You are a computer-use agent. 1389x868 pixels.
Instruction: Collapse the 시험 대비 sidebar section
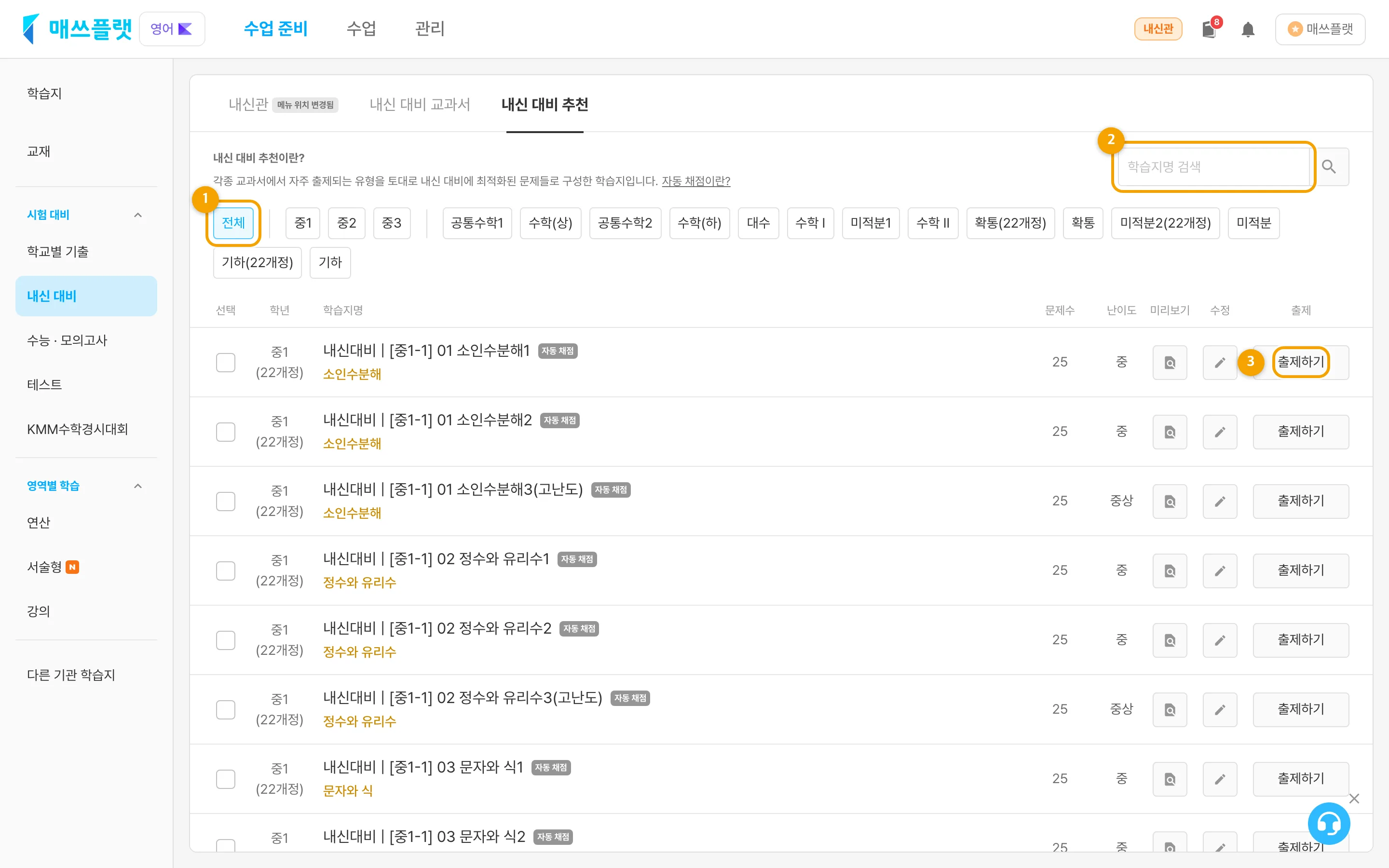click(138, 215)
